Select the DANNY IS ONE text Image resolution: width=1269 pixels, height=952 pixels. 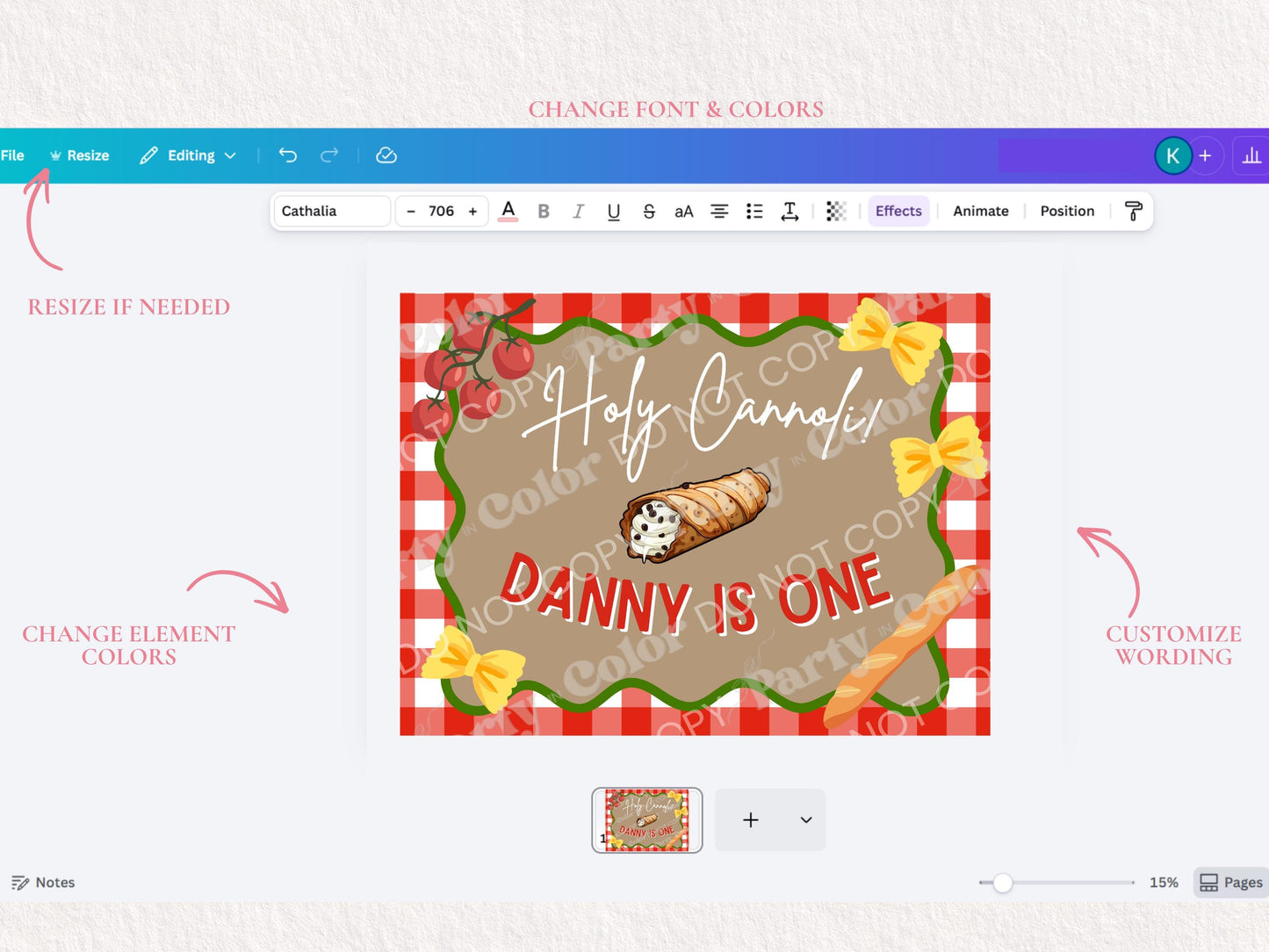(696, 591)
